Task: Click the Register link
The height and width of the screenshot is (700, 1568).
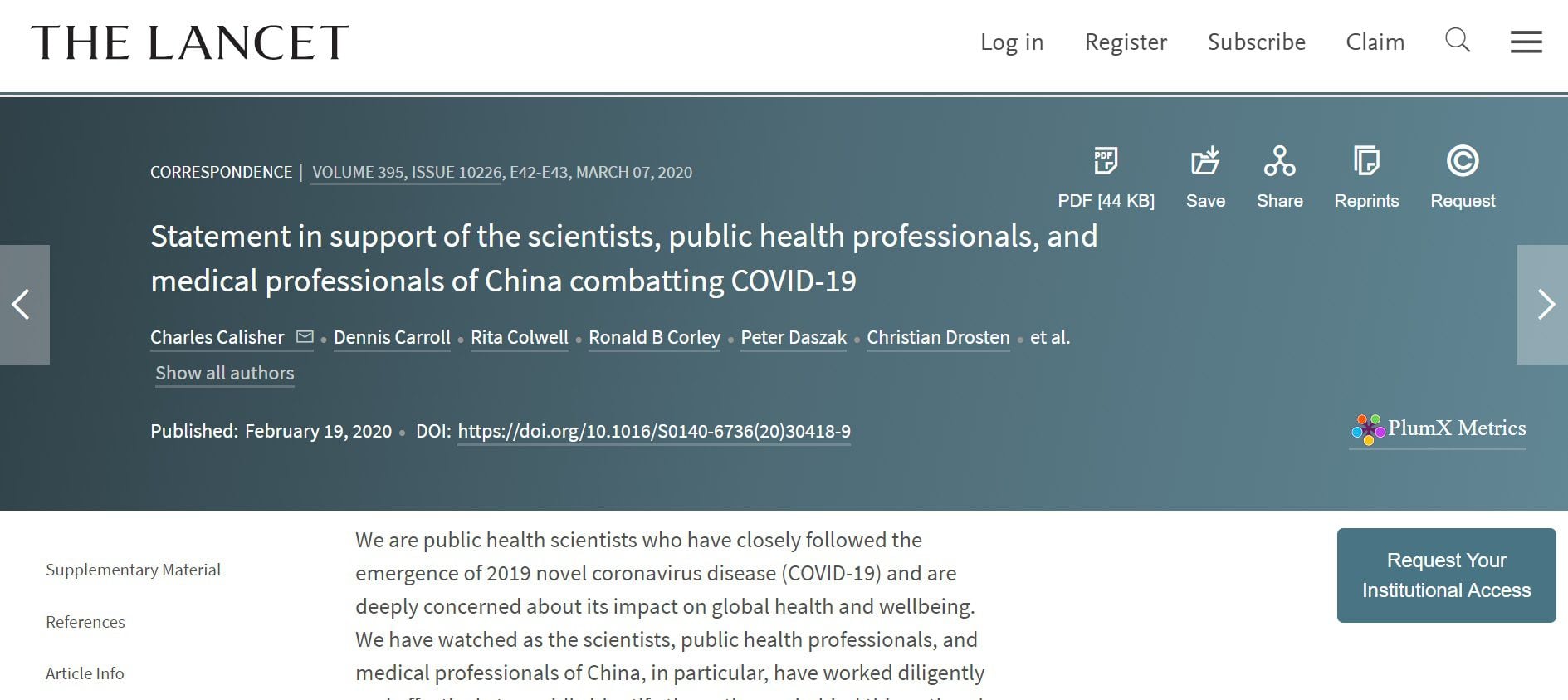Action: pyautogui.click(x=1126, y=42)
